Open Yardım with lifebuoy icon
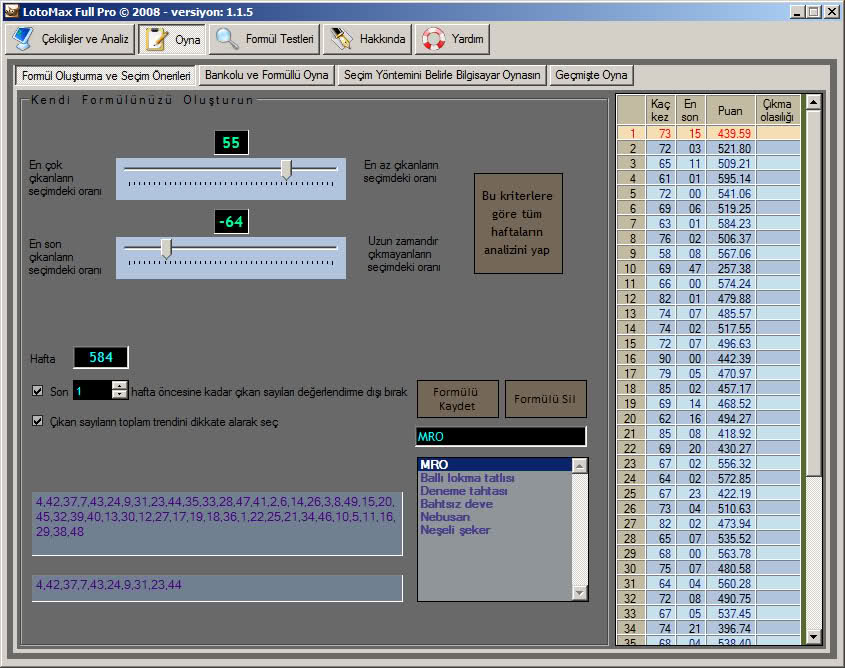 tap(453, 39)
